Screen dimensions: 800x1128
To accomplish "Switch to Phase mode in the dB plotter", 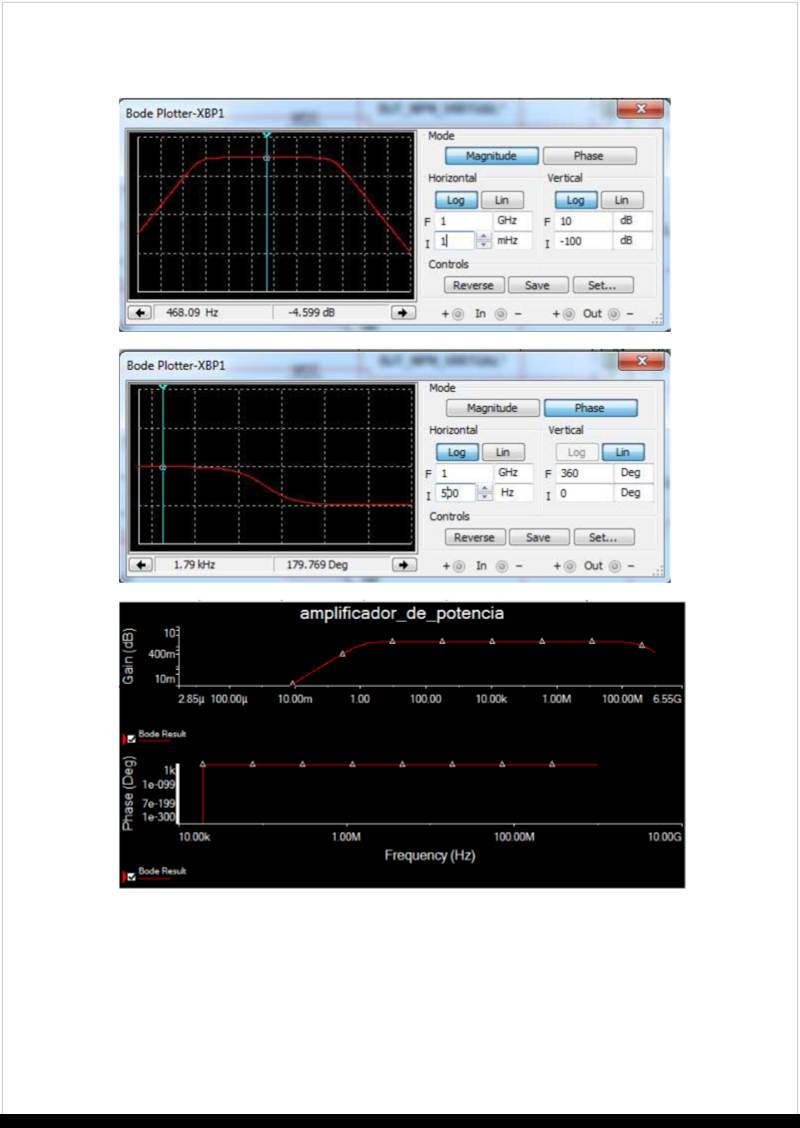I will [x=588, y=156].
